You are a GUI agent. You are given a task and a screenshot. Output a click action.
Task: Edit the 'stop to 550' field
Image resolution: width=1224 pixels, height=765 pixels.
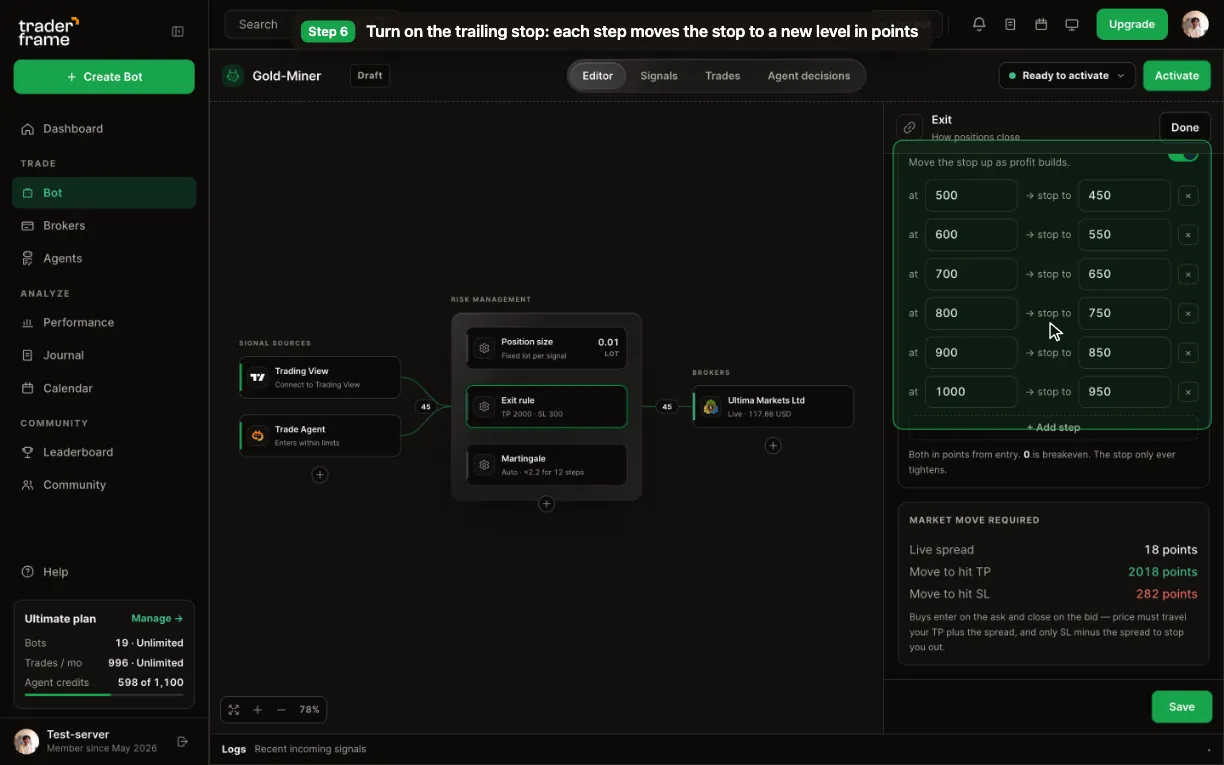point(1124,235)
